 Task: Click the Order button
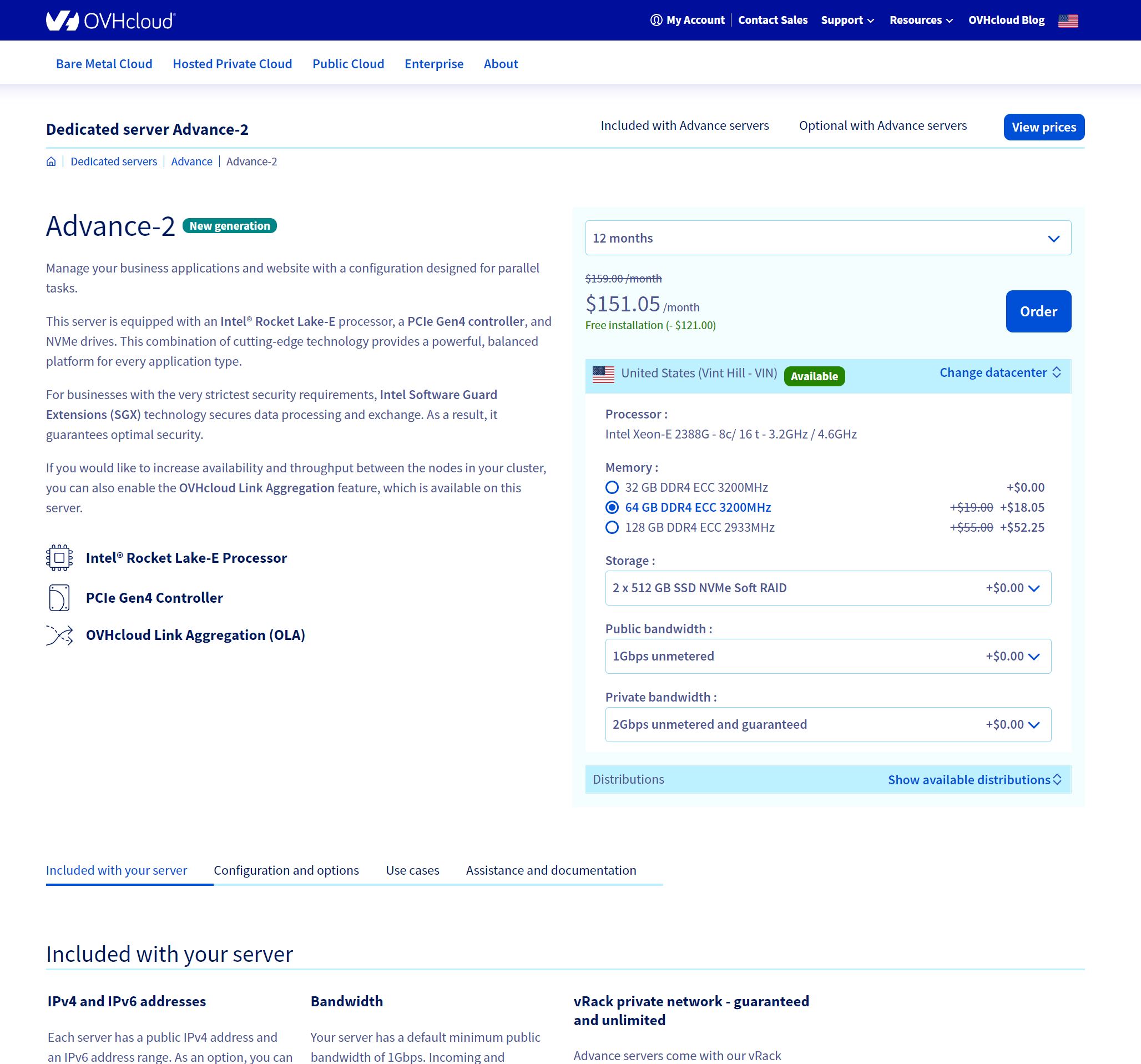pos(1038,311)
